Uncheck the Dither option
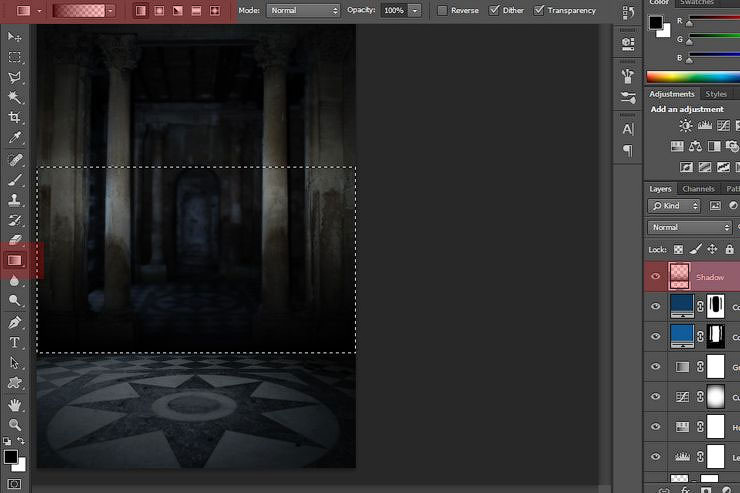This screenshot has height=493, width=740. tap(495, 10)
